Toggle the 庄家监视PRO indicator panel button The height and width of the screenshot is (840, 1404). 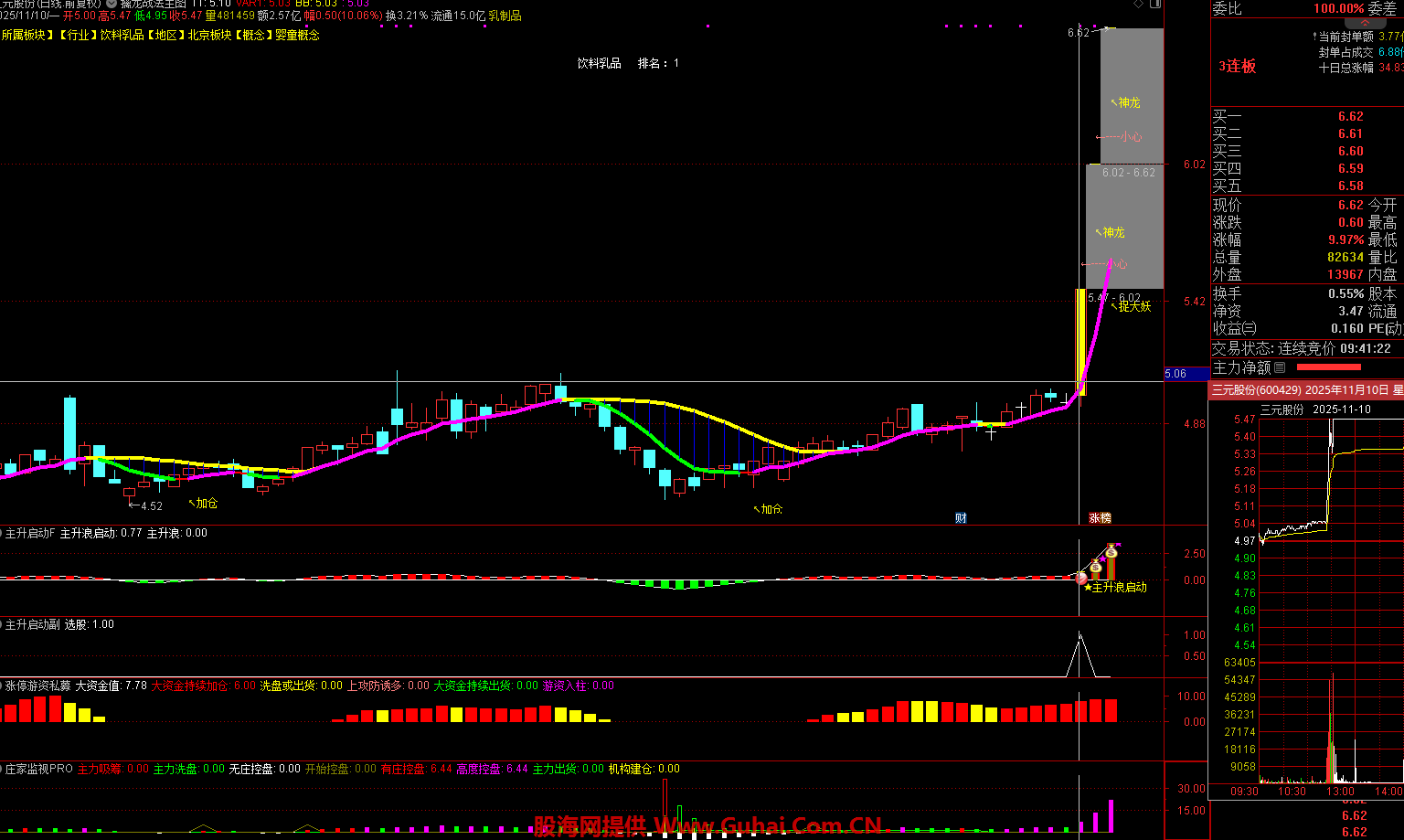[x=2, y=770]
